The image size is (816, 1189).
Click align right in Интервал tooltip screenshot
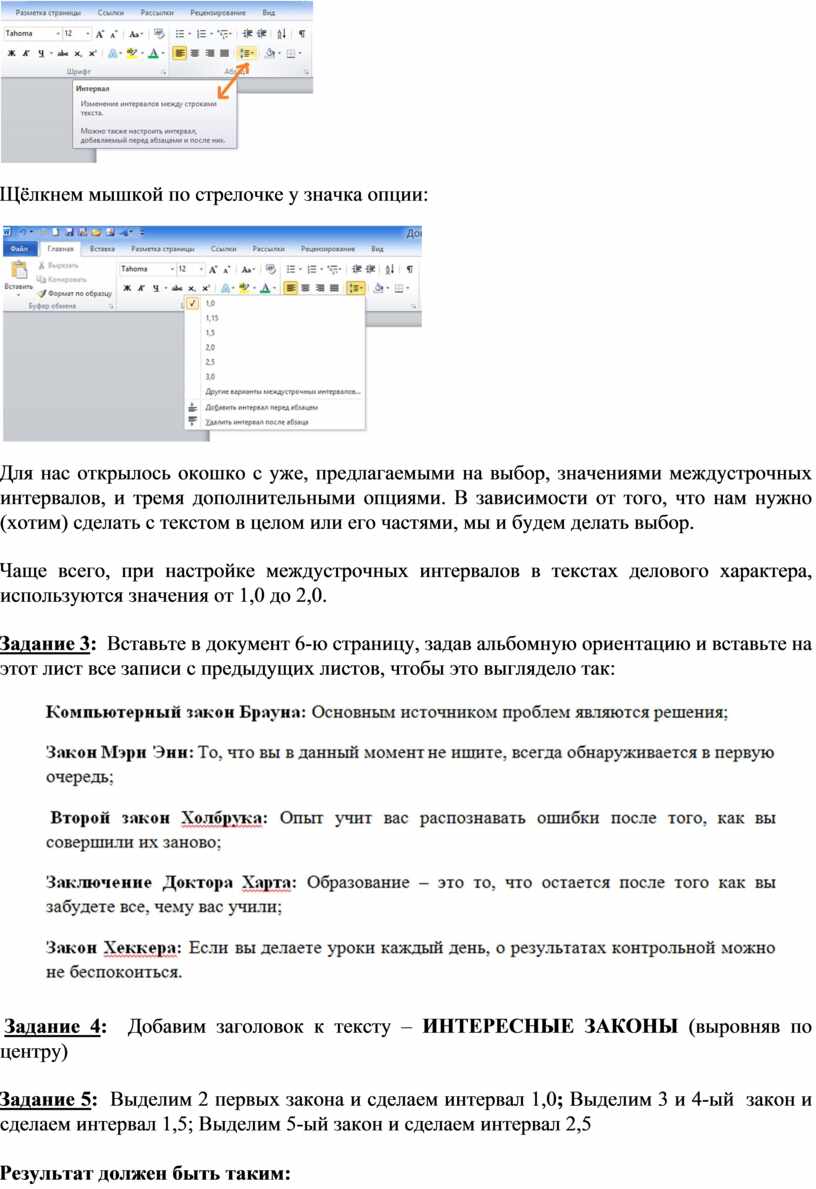tap(209, 53)
